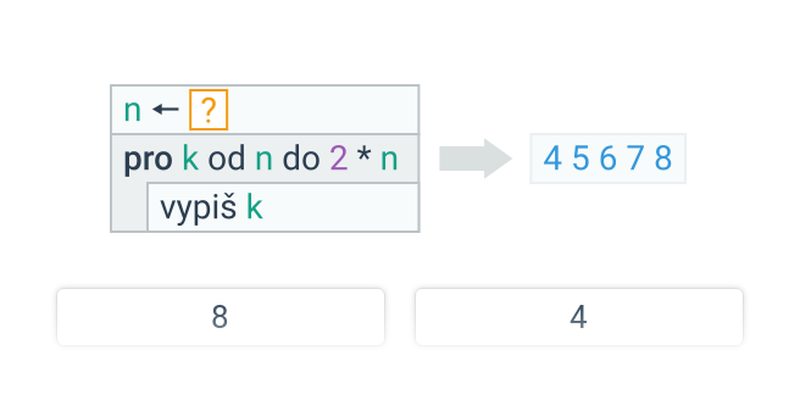Choose answer option 4
This screenshot has width=800, height=400.
(x=579, y=317)
